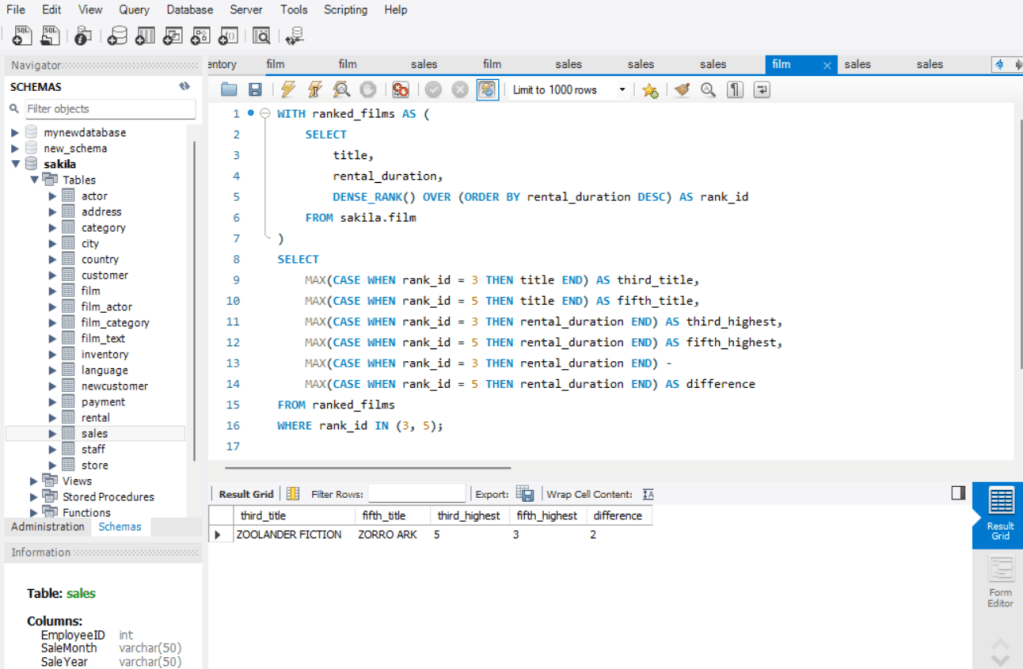Select the customer table in the tree

click(105, 275)
